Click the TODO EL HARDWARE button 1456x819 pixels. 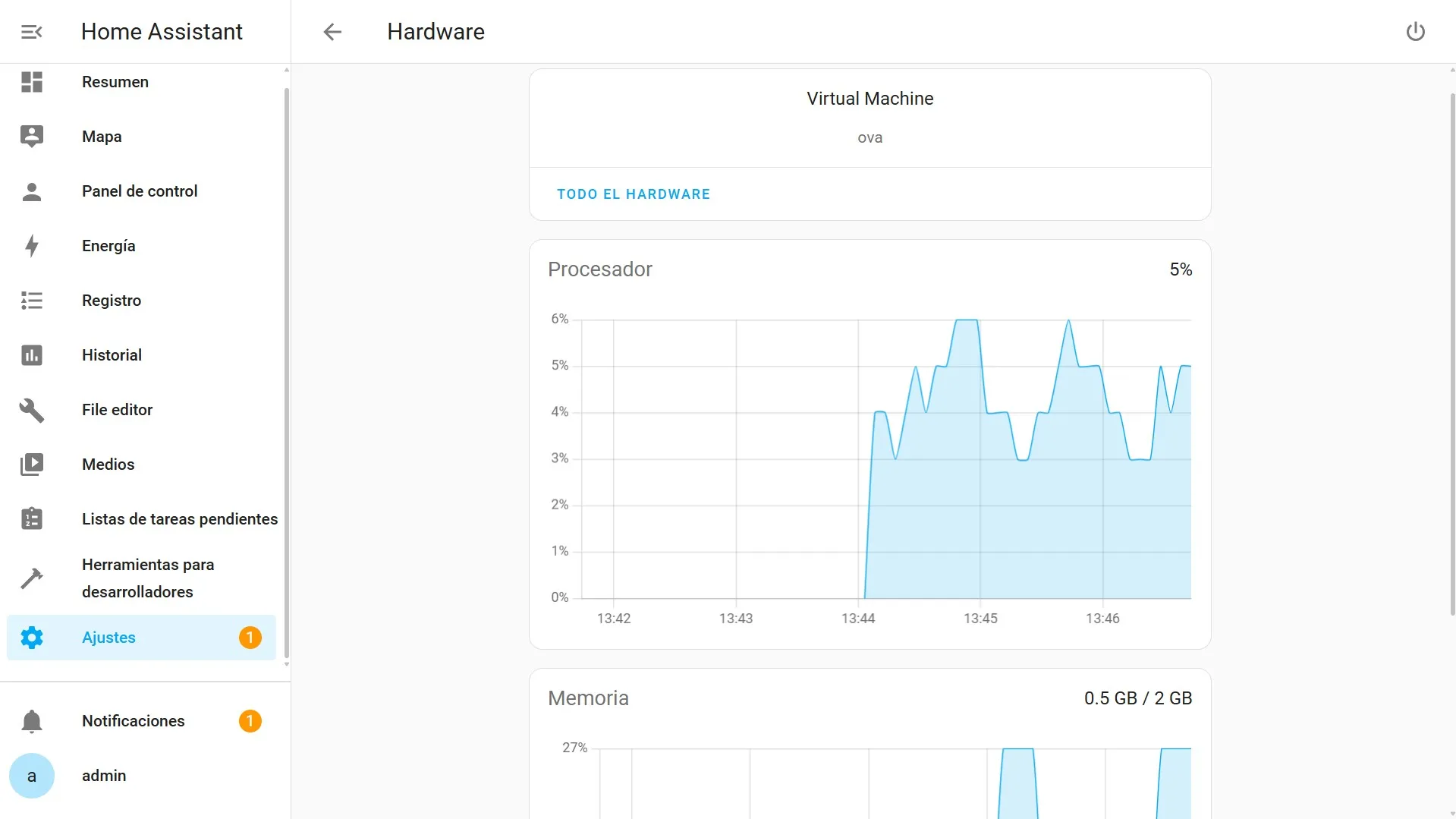click(x=634, y=194)
